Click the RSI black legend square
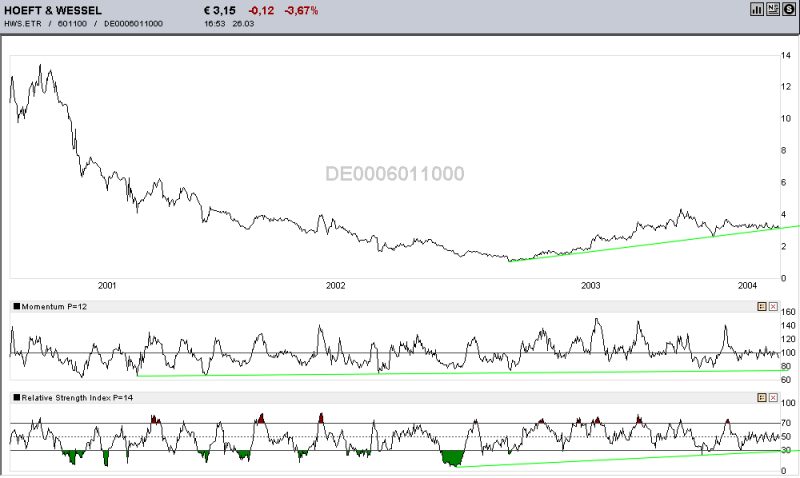 16,397
